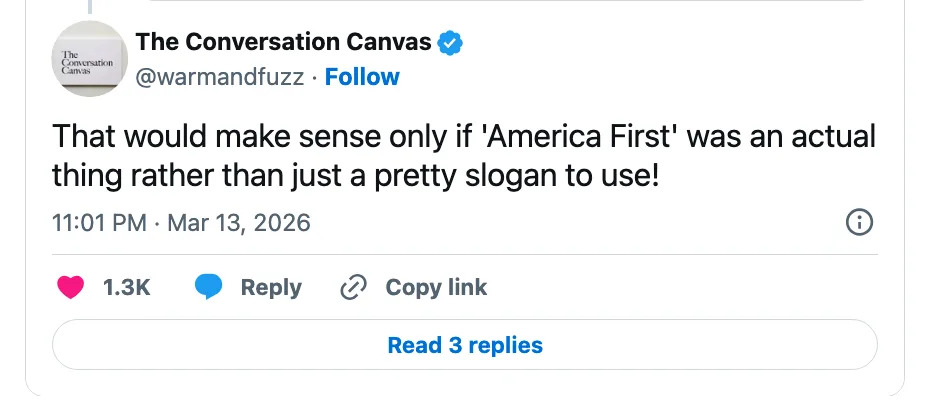Click the Mar 13, 2026 date
Screen dimensions: 932x404
pyautogui.click(x=238, y=222)
